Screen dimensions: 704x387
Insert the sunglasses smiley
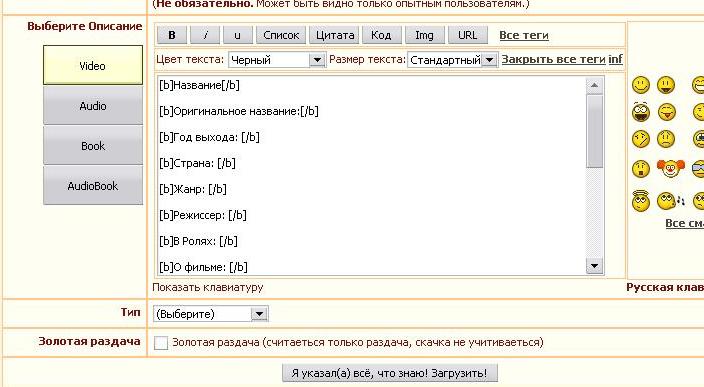(x=698, y=169)
